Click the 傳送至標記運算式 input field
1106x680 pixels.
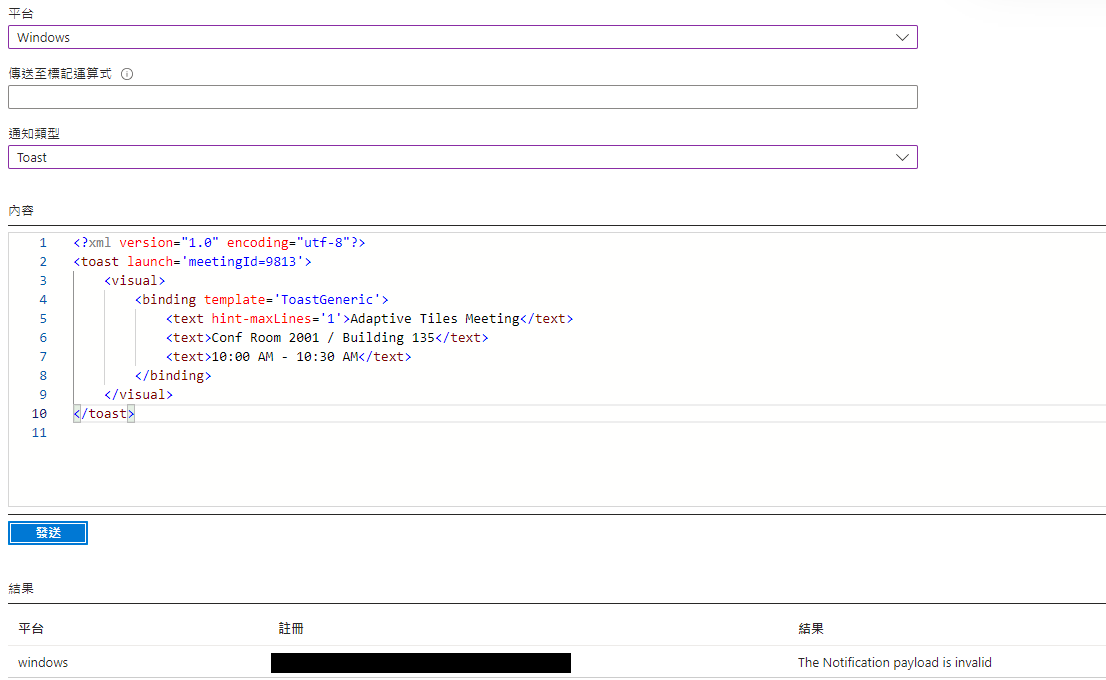click(x=463, y=97)
